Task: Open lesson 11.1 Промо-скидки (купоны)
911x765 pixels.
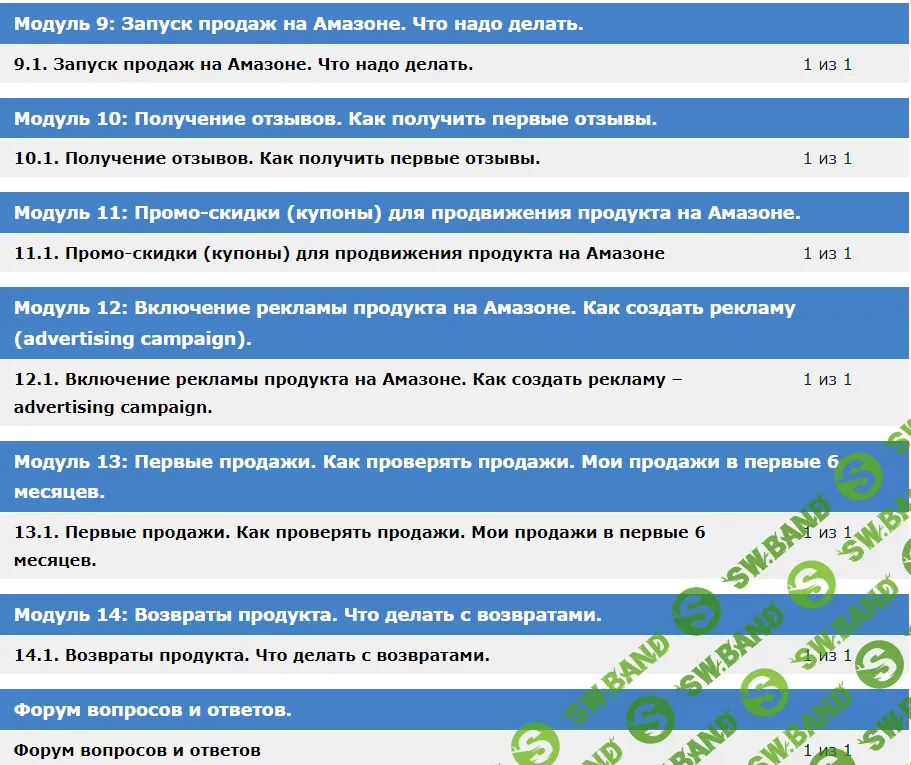Action: pyautogui.click(x=339, y=253)
